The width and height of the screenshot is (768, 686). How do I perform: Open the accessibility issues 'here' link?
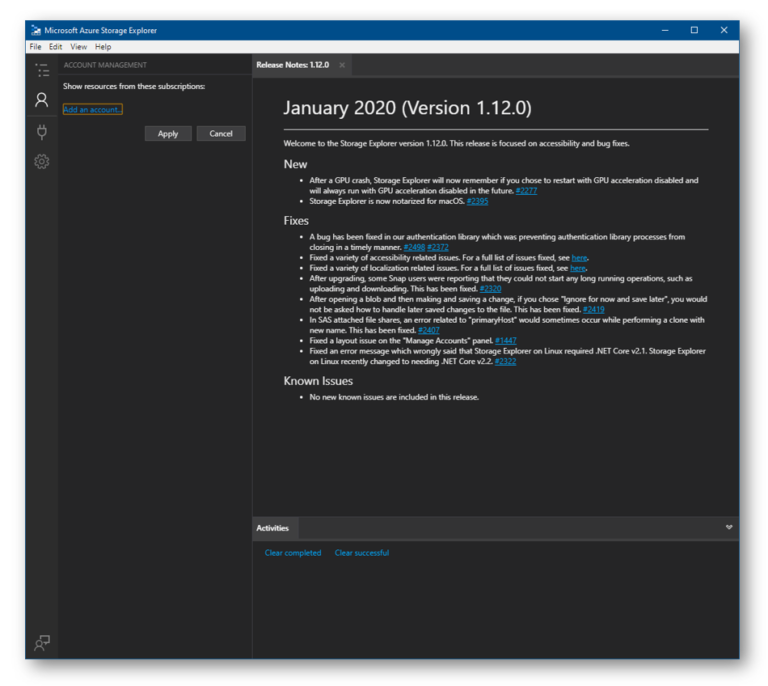click(x=579, y=258)
